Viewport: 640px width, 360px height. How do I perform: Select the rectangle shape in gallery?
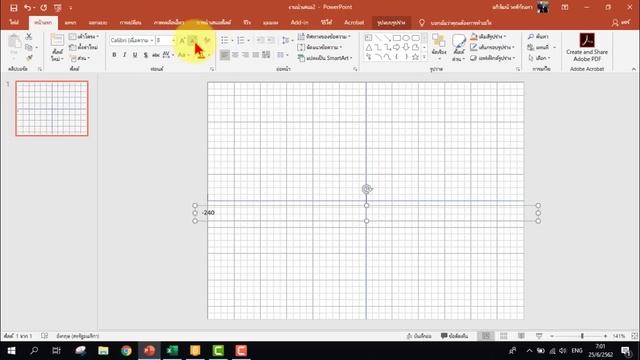tap(396, 38)
